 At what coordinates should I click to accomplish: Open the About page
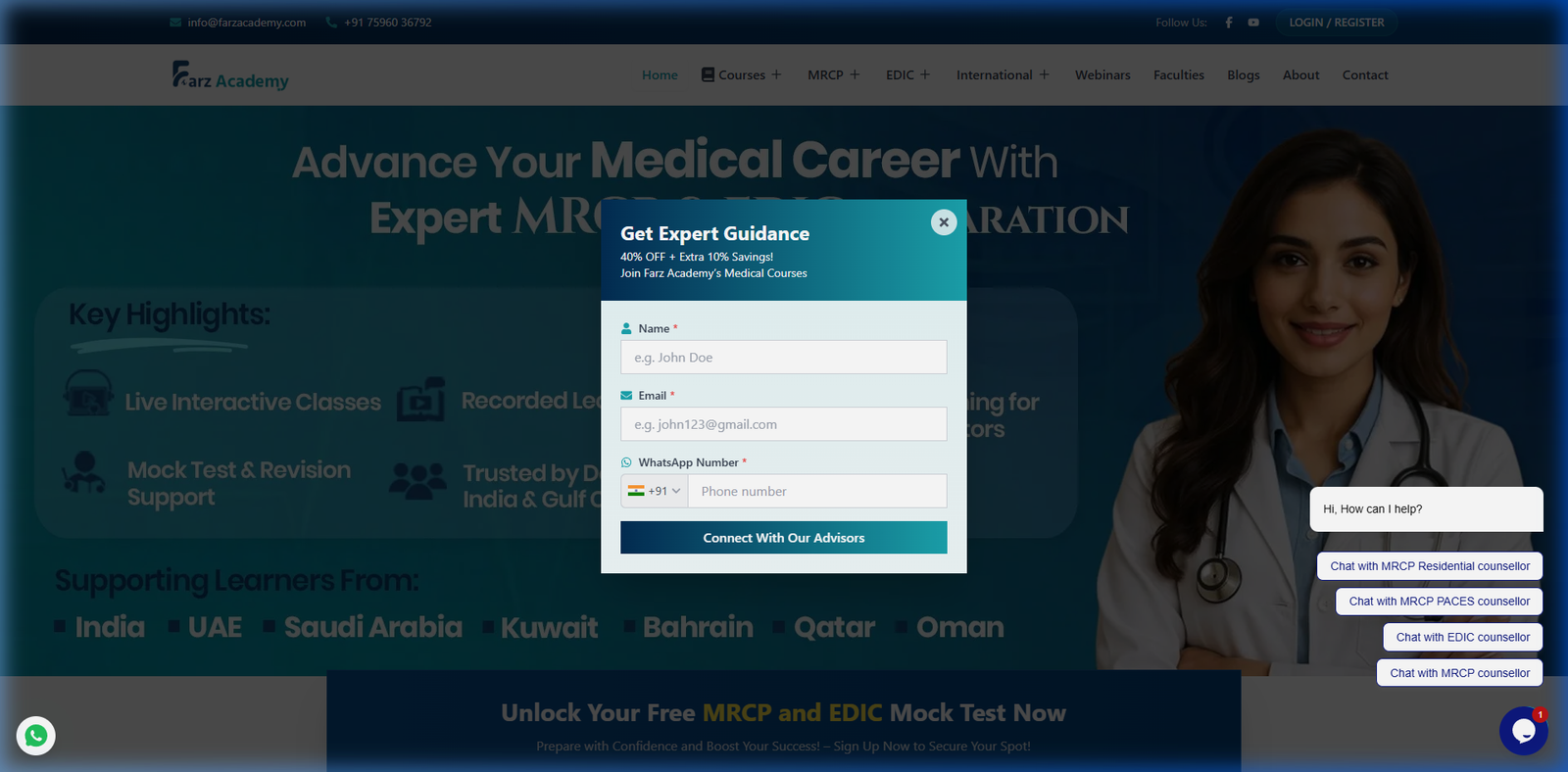click(1301, 75)
